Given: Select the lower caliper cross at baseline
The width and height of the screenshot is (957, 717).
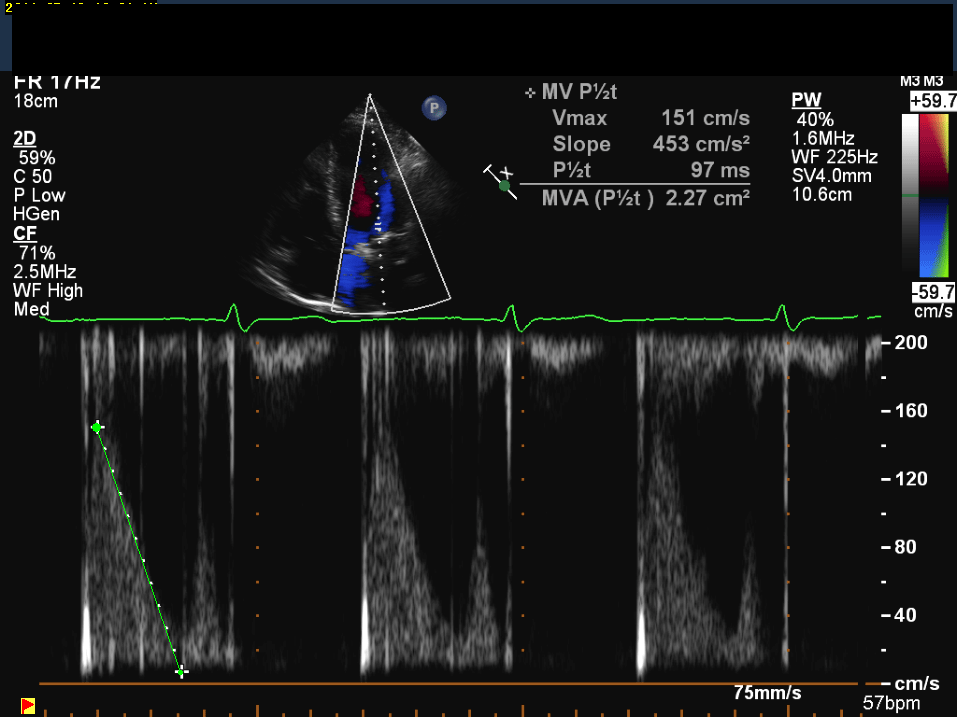Looking at the screenshot, I should pos(181,672).
